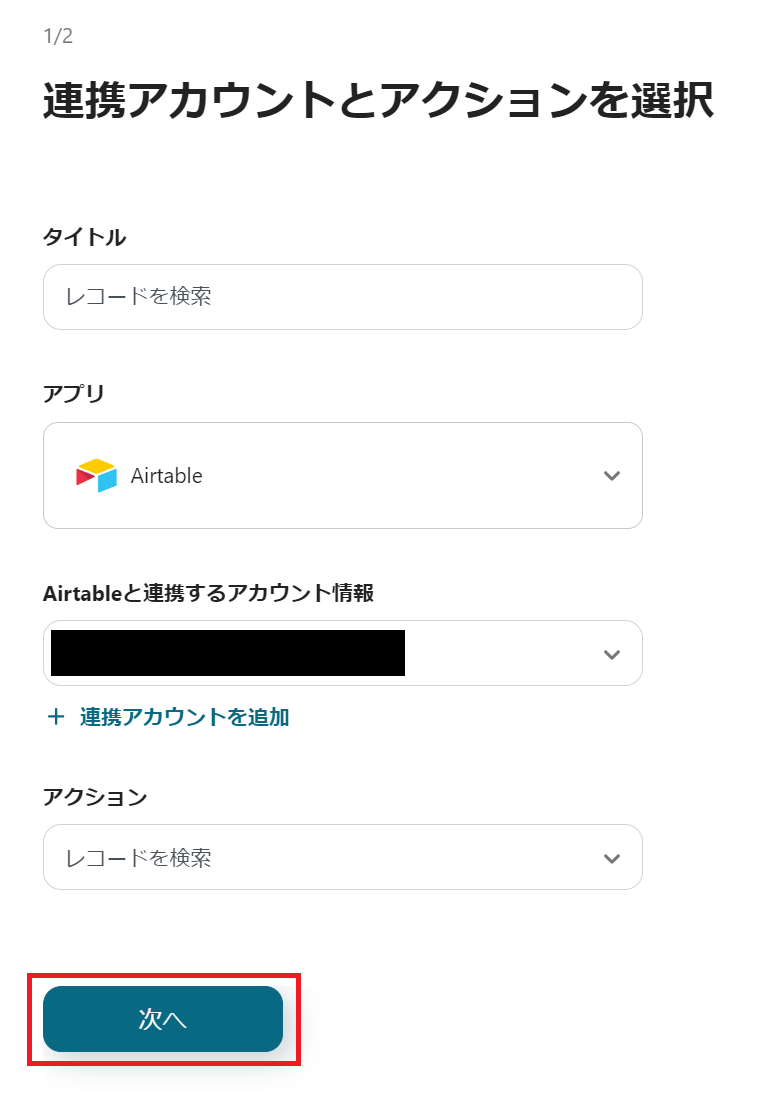
Task: Select the Airtable name in app selector
Action: 166,476
